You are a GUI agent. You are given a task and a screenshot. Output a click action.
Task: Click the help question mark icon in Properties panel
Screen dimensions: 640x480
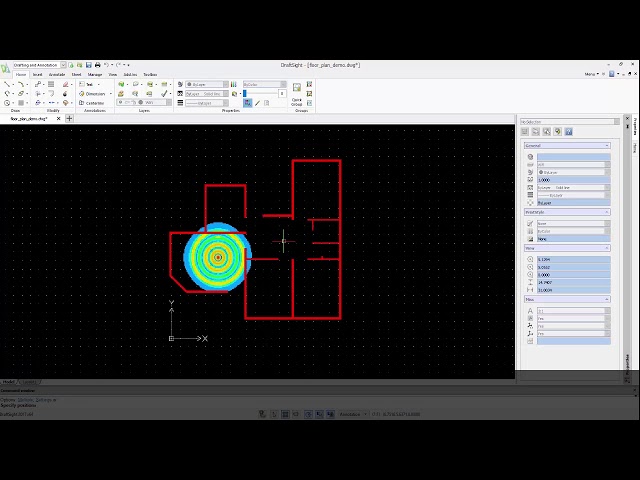(569, 131)
